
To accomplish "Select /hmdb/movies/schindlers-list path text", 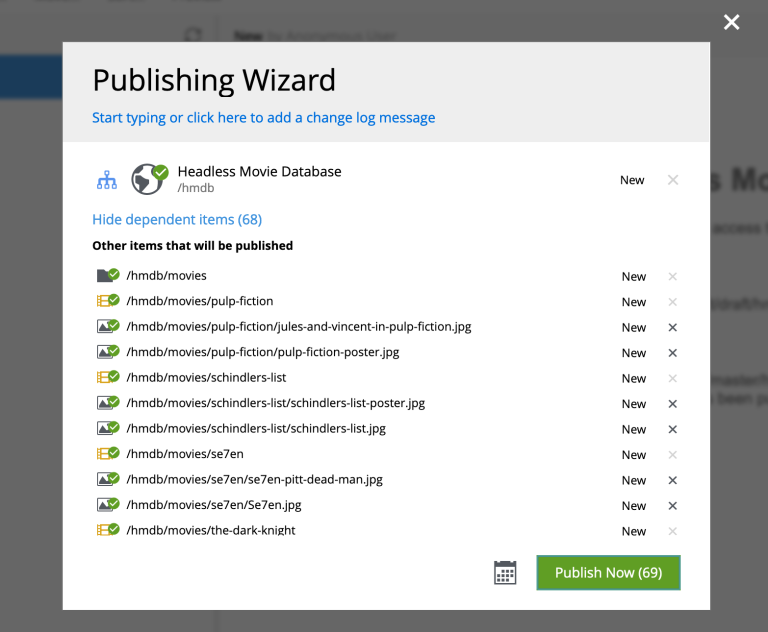I will (x=206, y=377).
